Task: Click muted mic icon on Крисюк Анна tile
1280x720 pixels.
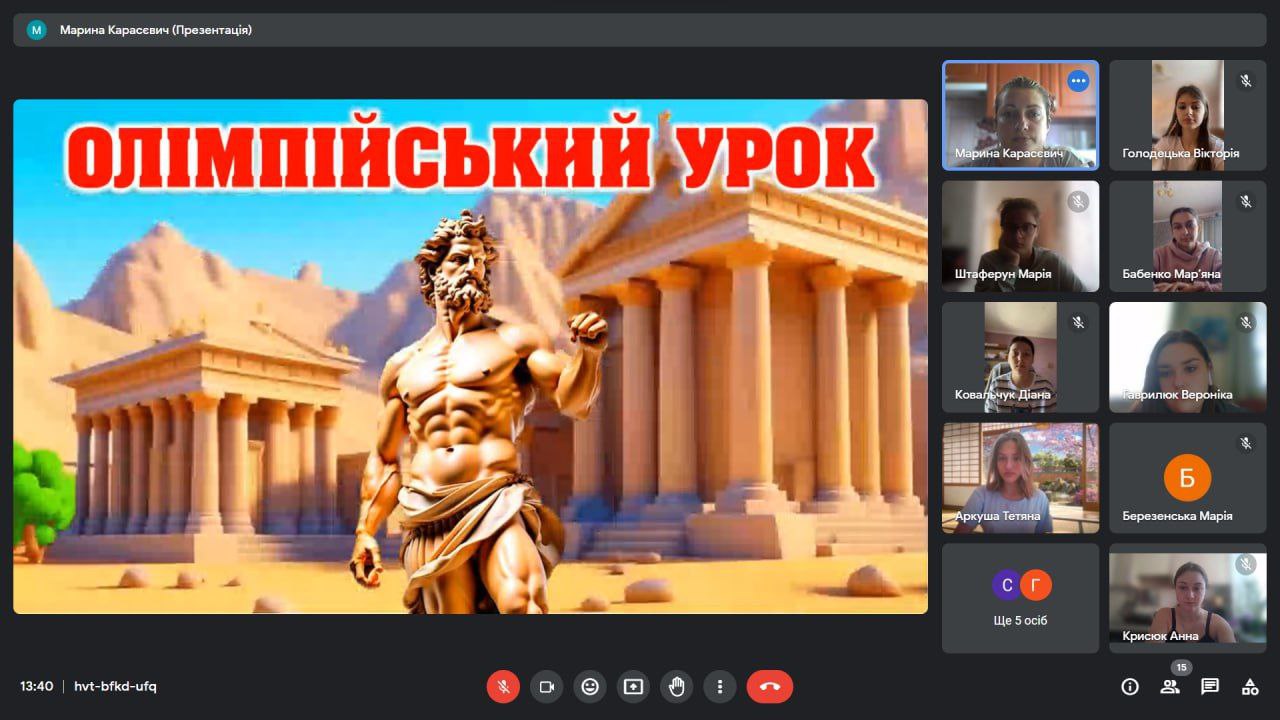Action: coord(1246,564)
